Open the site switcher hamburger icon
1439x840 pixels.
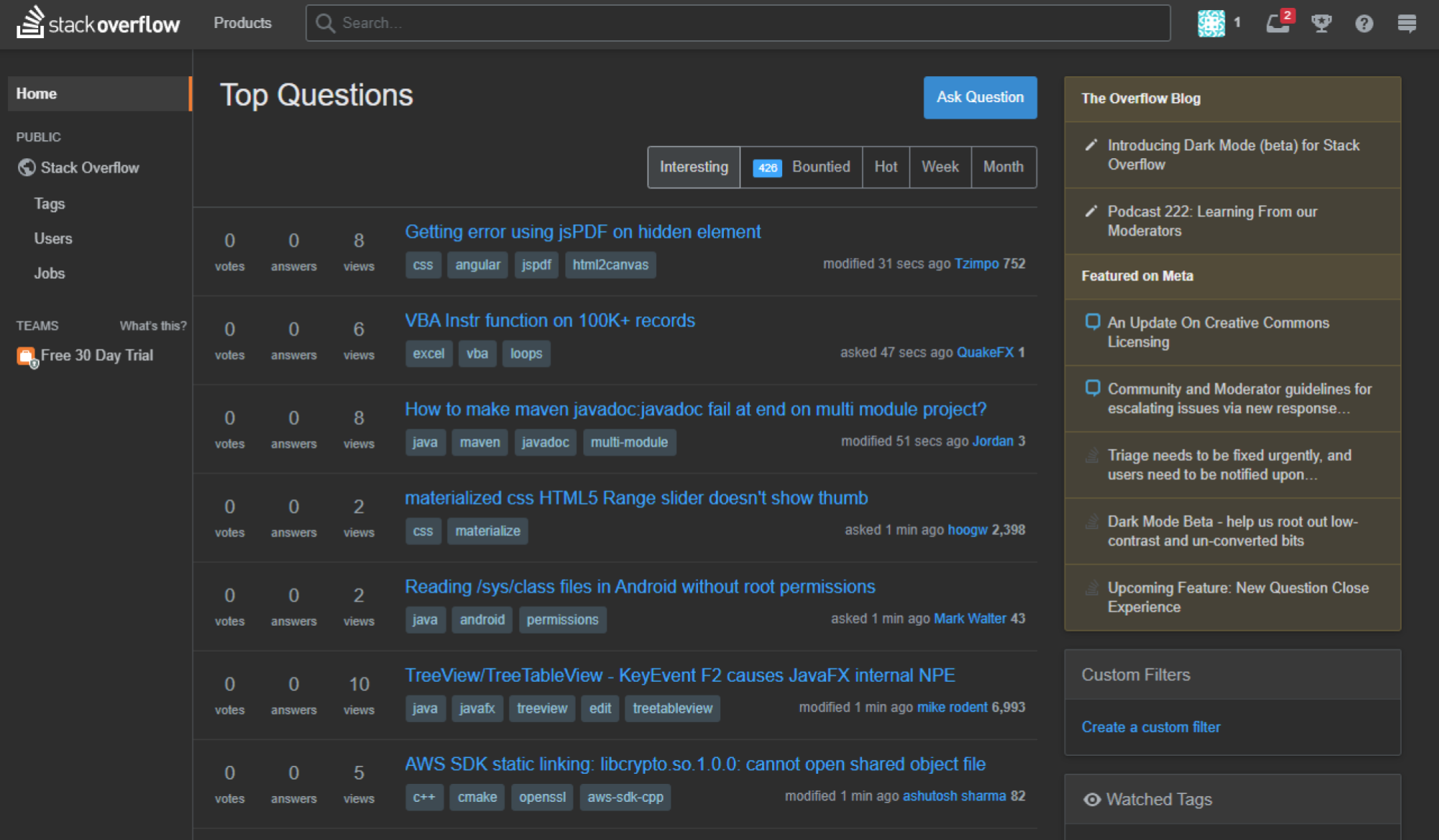tap(1407, 23)
